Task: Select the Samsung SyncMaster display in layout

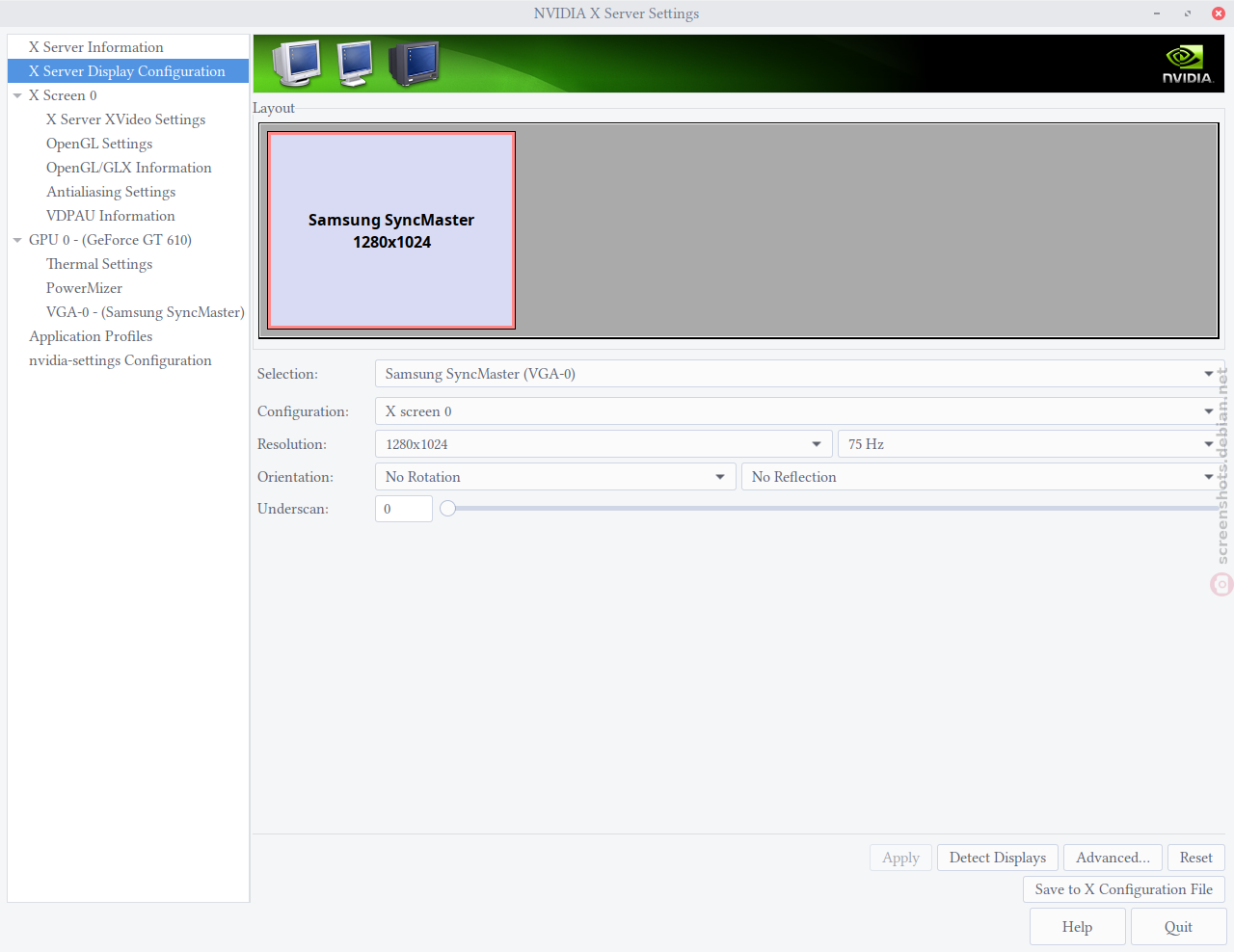Action: [x=391, y=230]
